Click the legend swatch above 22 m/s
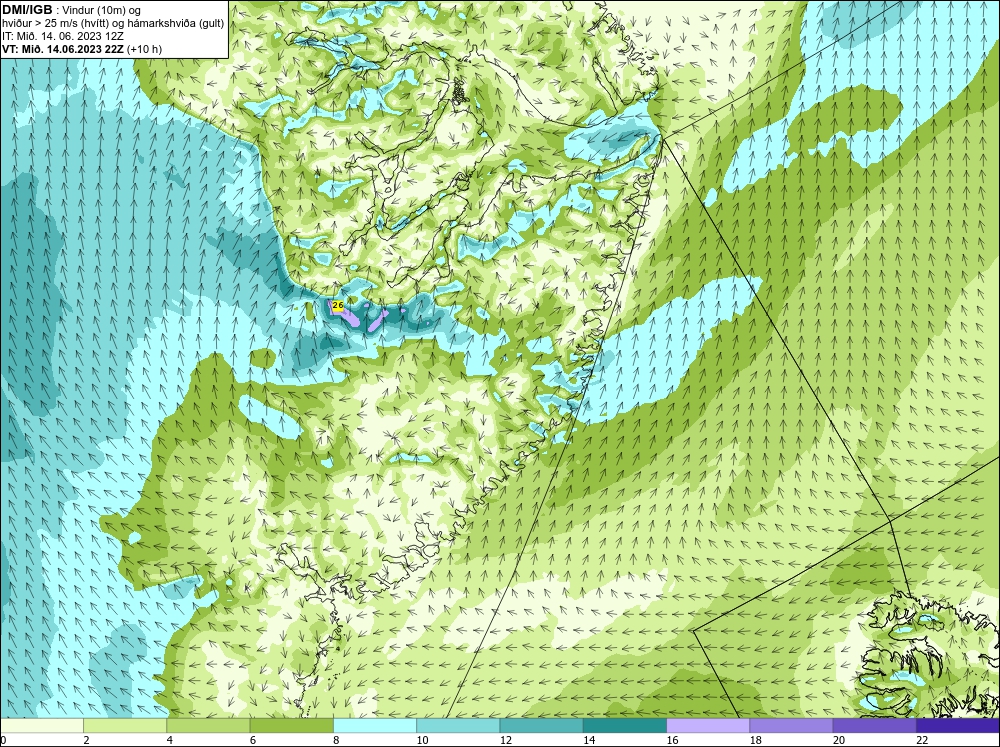The width and height of the screenshot is (1000, 747). [x=958, y=726]
